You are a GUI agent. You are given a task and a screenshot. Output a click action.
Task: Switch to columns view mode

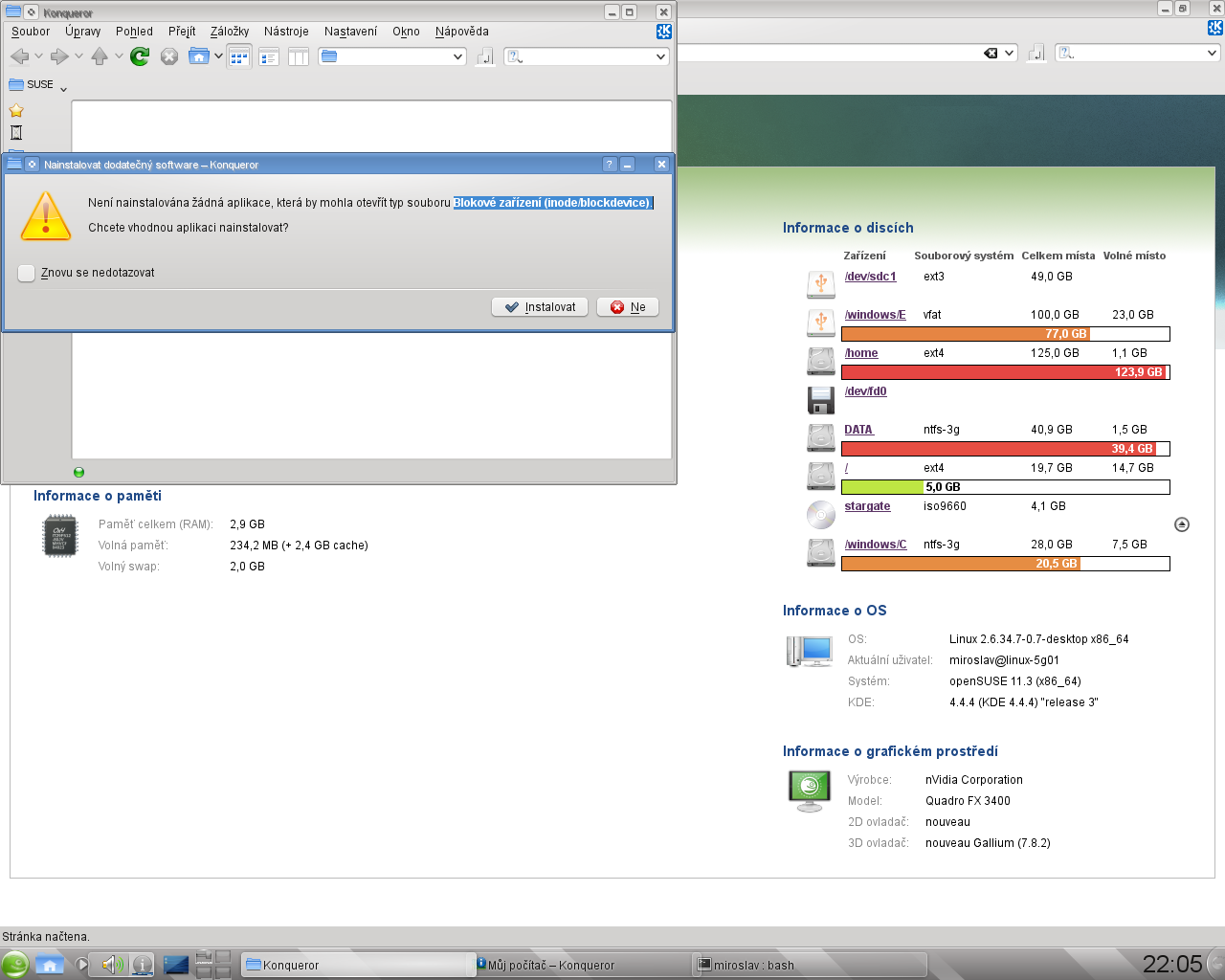pos(299,57)
